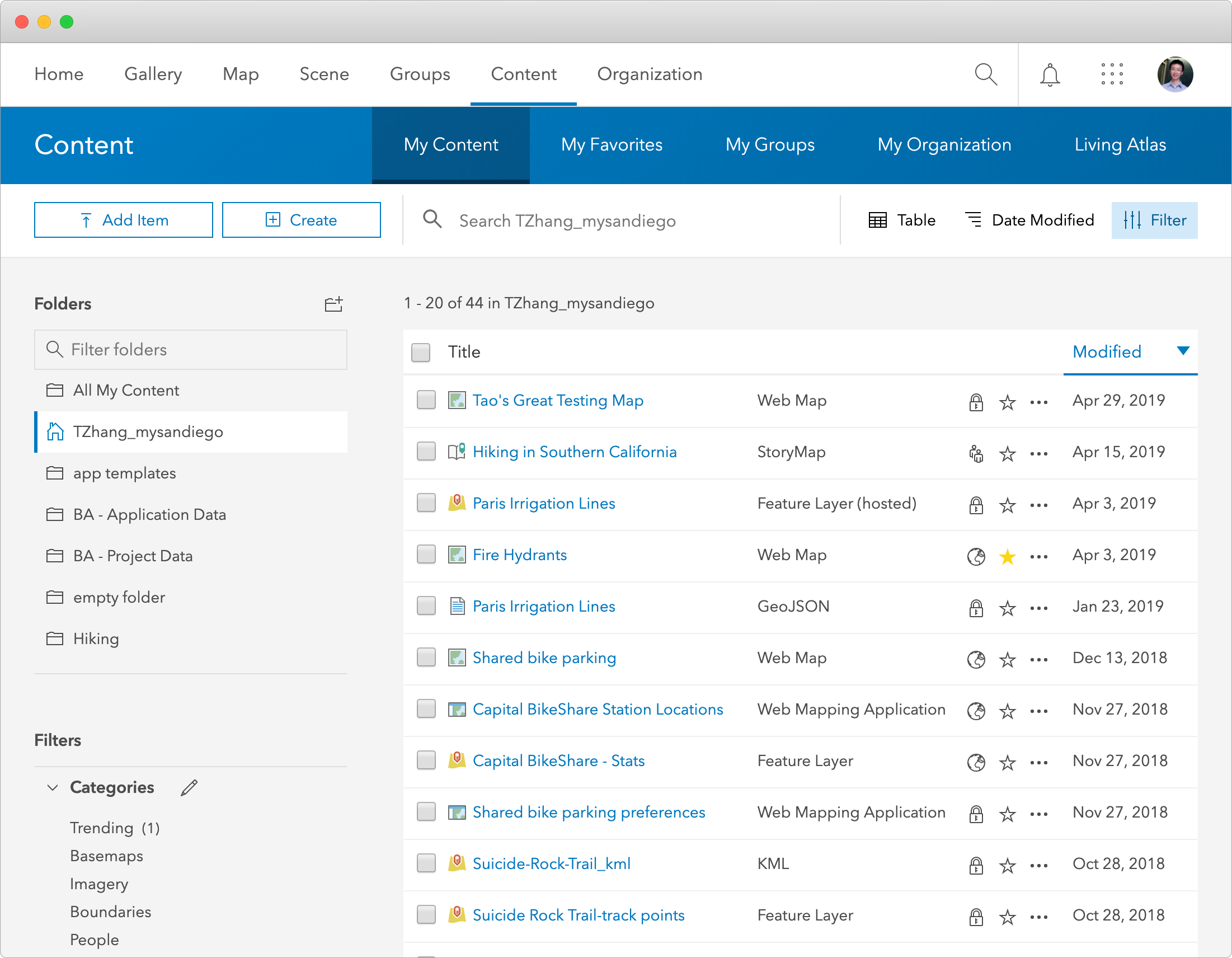1232x958 pixels.
Task: Open the Filter panel
Action: coord(1154,220)
